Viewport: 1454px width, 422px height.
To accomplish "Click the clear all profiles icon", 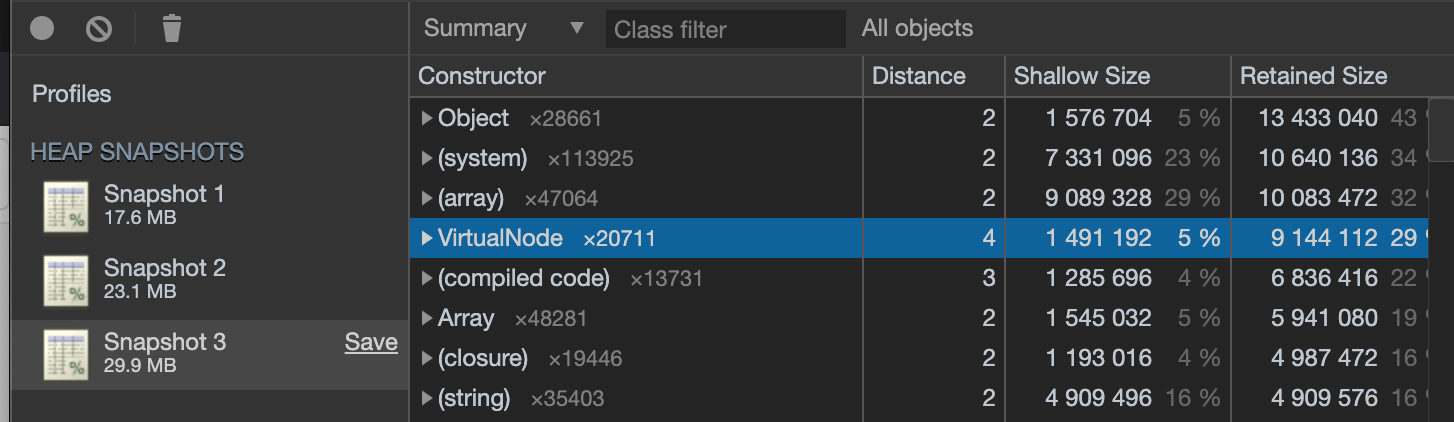I will coord(99,29).
